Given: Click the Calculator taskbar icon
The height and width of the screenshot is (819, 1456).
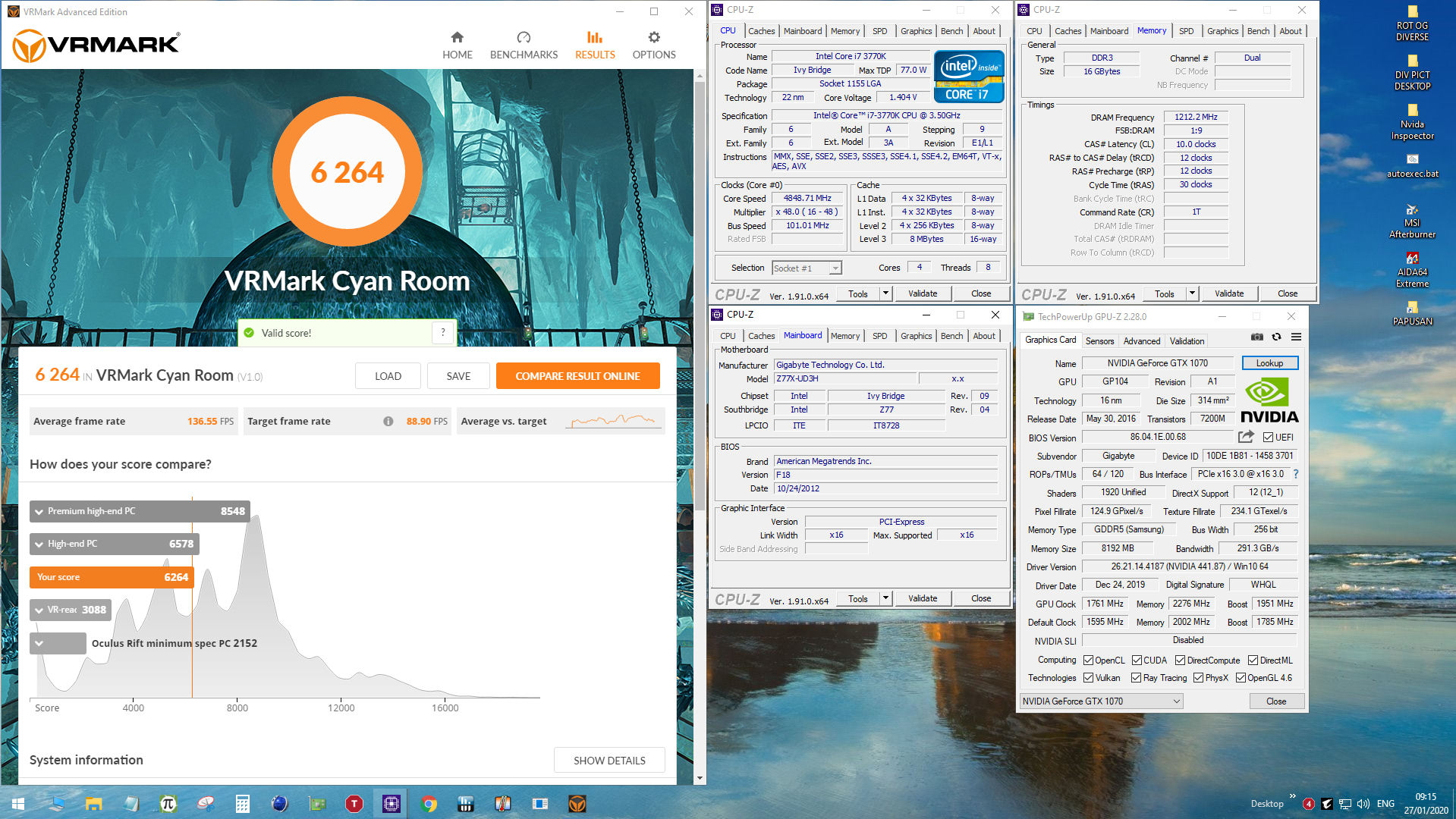Looking at the screenshot, I should pyautogui.click(x=243, y=804).
